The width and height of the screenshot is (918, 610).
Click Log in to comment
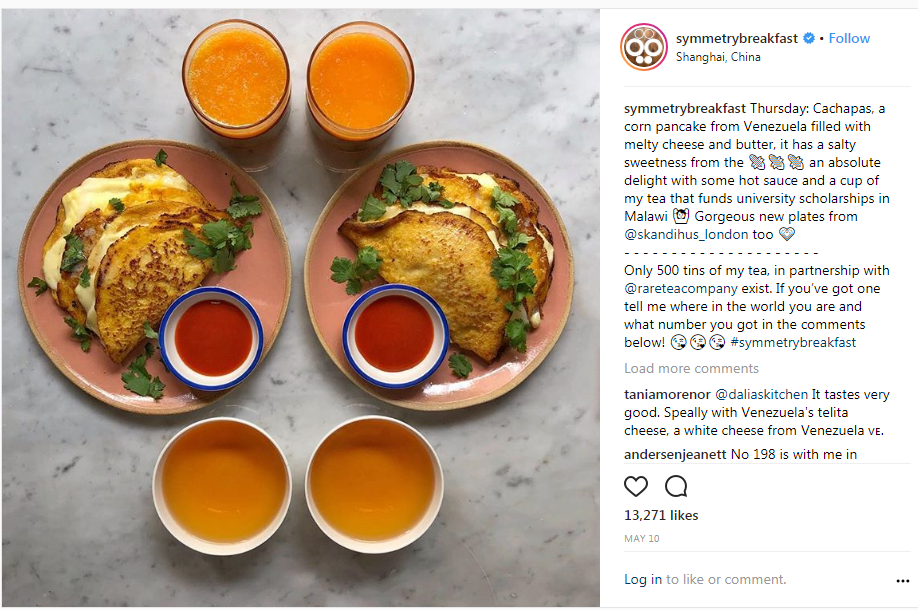(643, 579)
